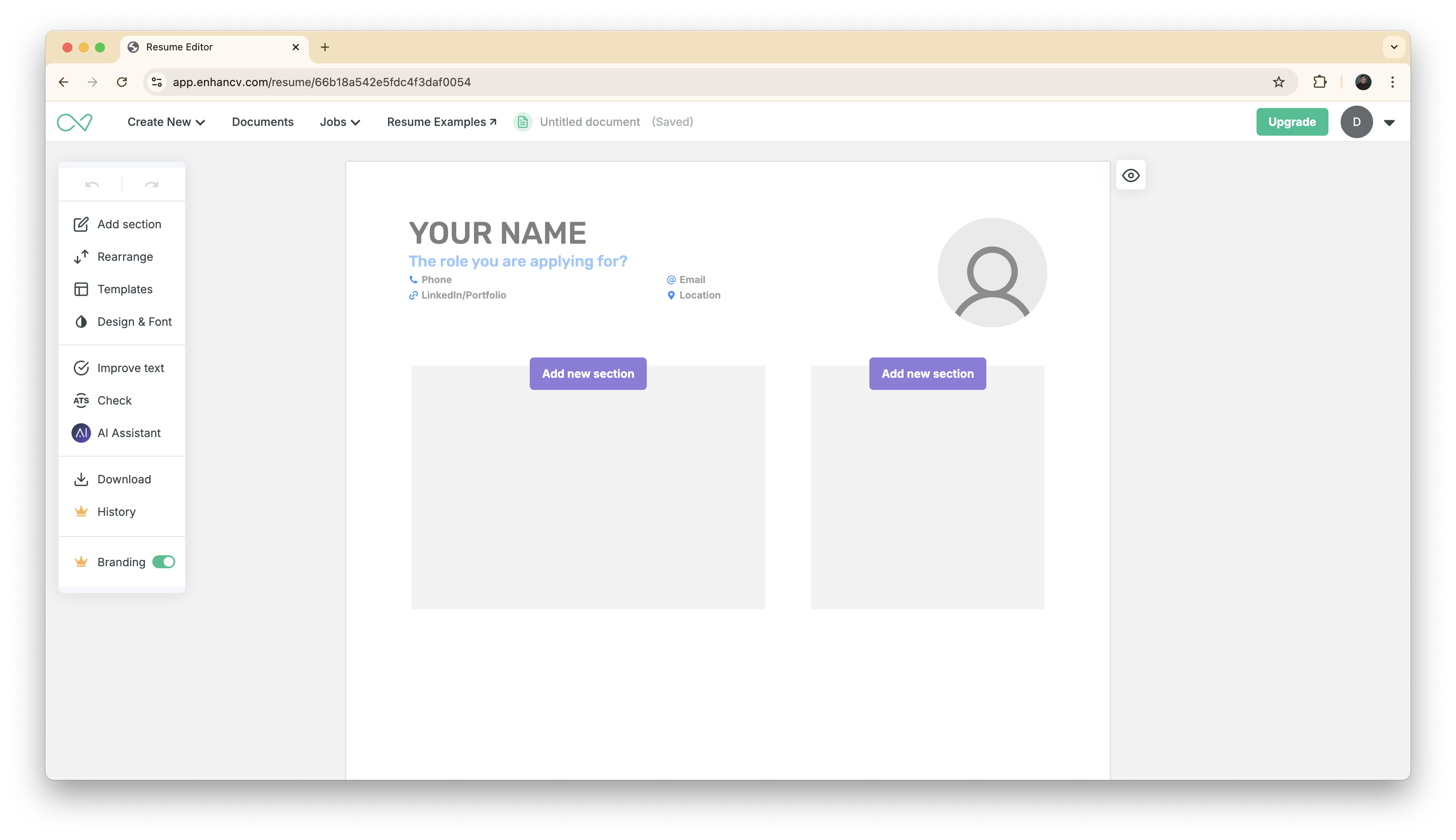Click the Chrome profile picture
1456x840 pixels.
tap(1363, 82)
